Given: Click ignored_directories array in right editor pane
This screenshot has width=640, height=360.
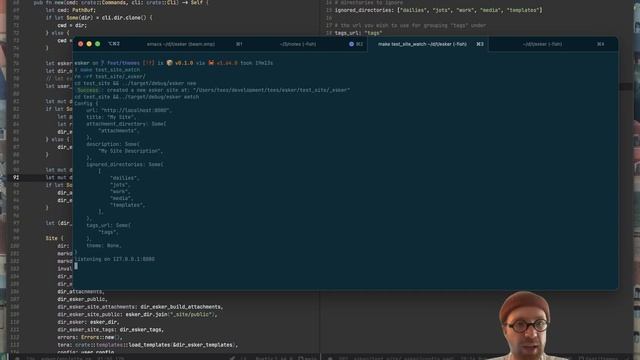Looking at the screenshot, I should click(x=438, y=10).
